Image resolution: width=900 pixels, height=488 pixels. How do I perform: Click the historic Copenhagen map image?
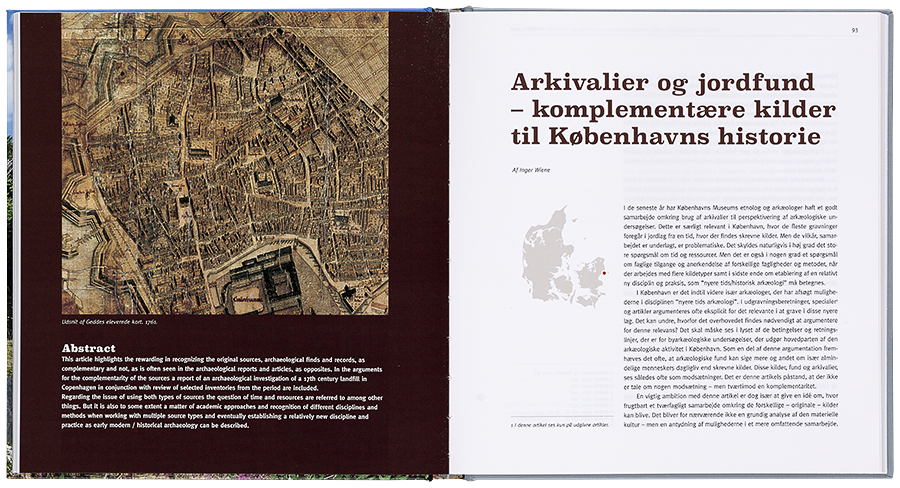[225, 164]
